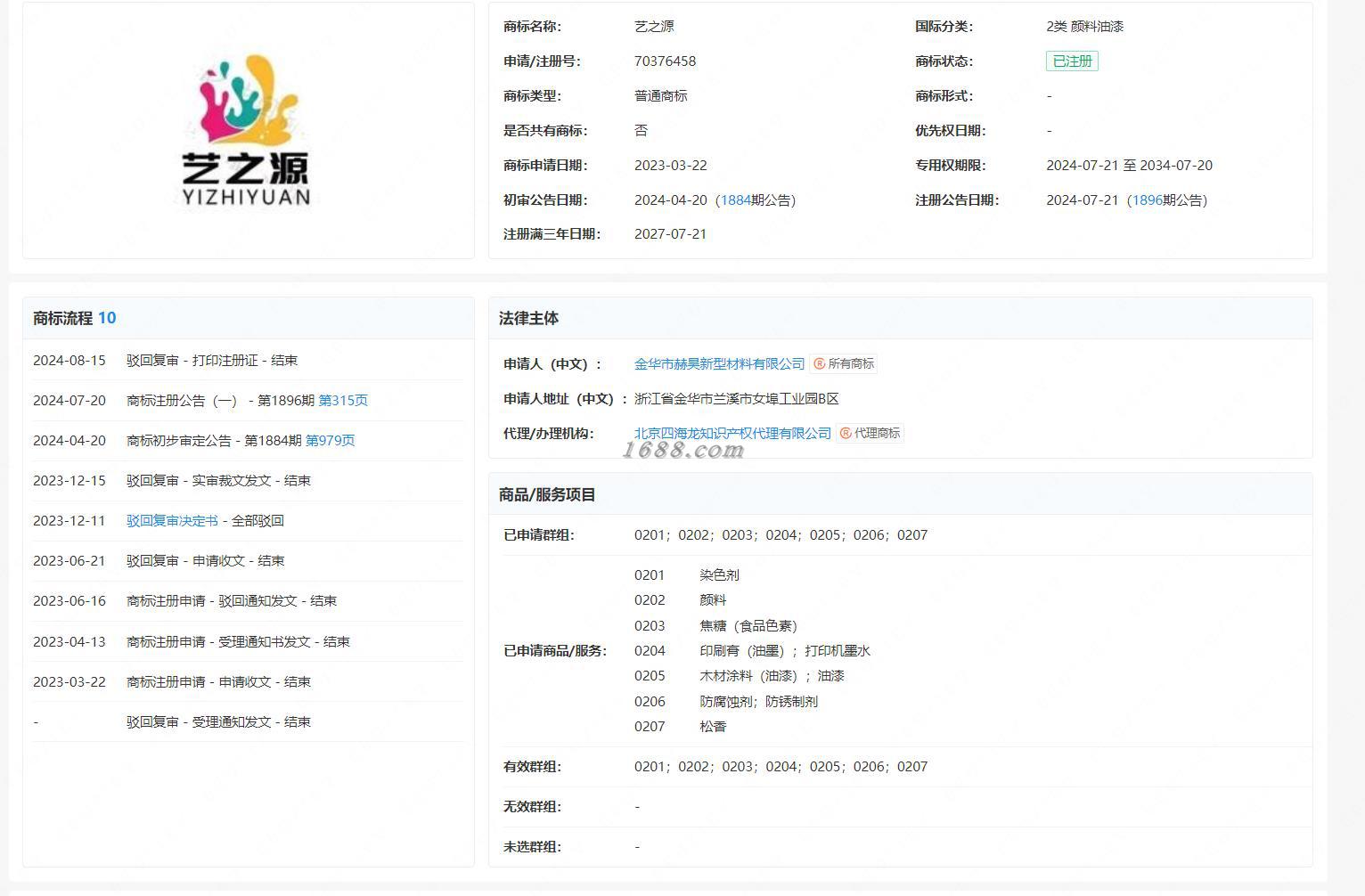
Task: Select flow row 驳回复审 - 受理通知发文 - 结束
Action: [x=218, y=722]
